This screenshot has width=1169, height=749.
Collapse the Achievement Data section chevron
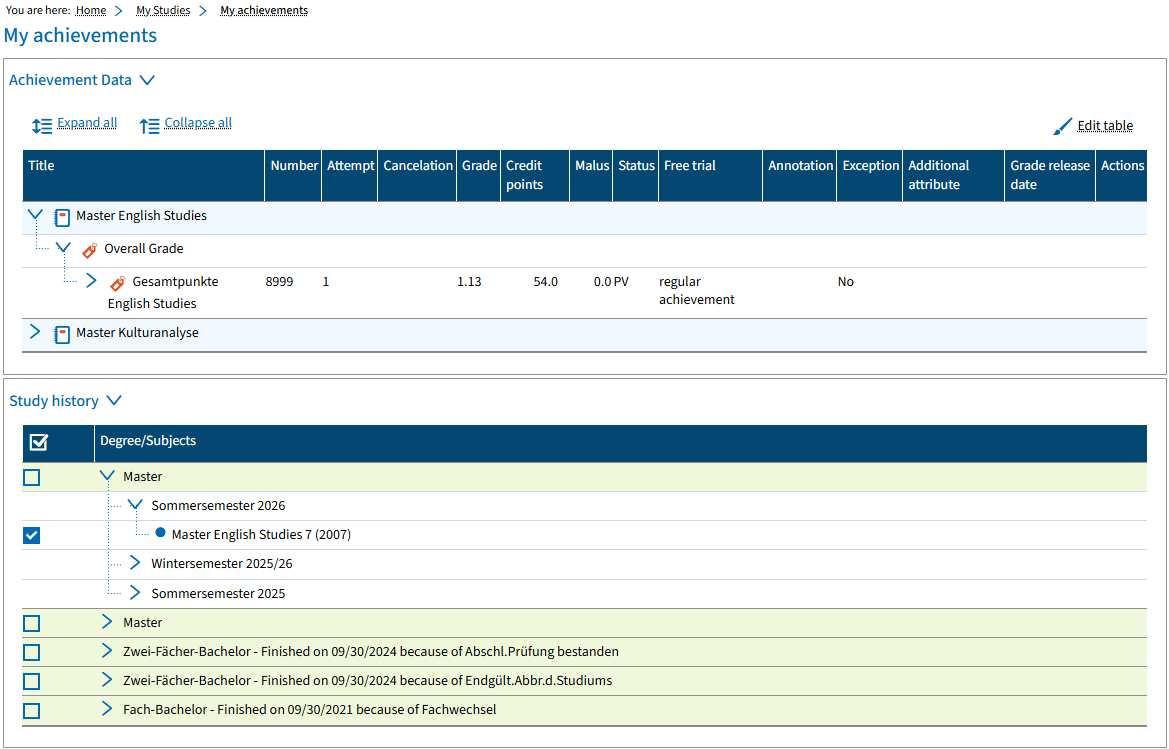click(x=148, y=80)
